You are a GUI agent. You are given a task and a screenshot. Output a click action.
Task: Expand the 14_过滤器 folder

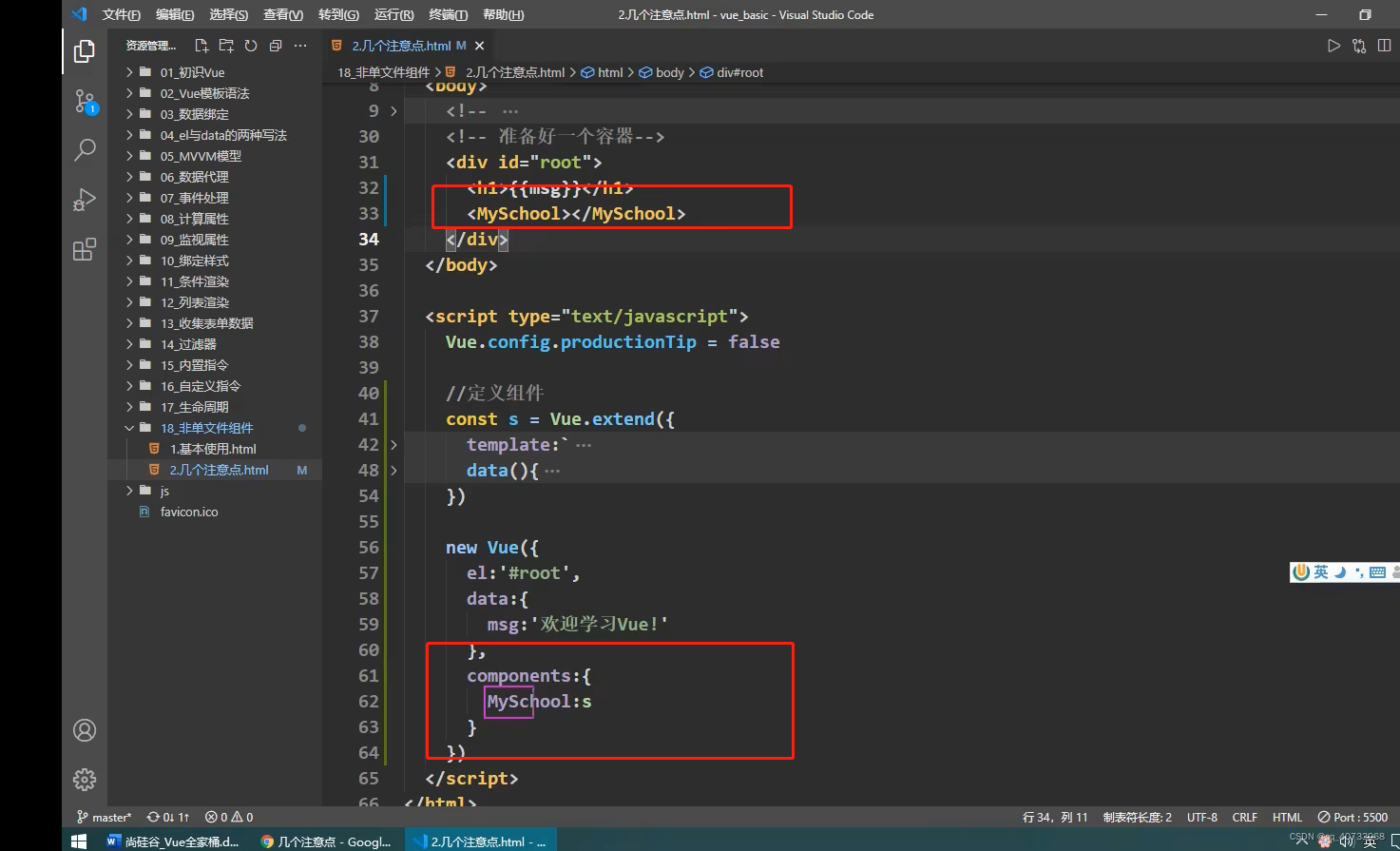(x=215, y=344)
